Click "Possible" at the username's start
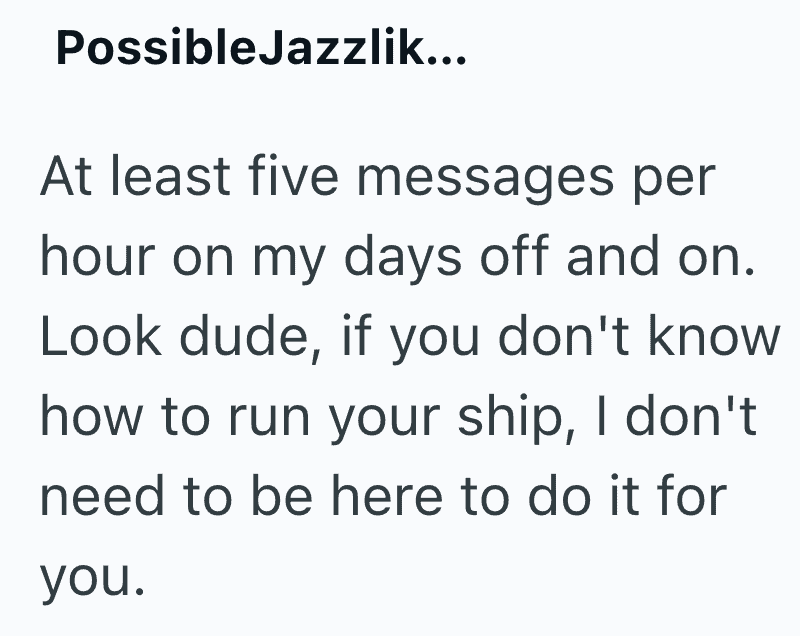This screenshot has width=800, height=636. [x=158, y=50]
